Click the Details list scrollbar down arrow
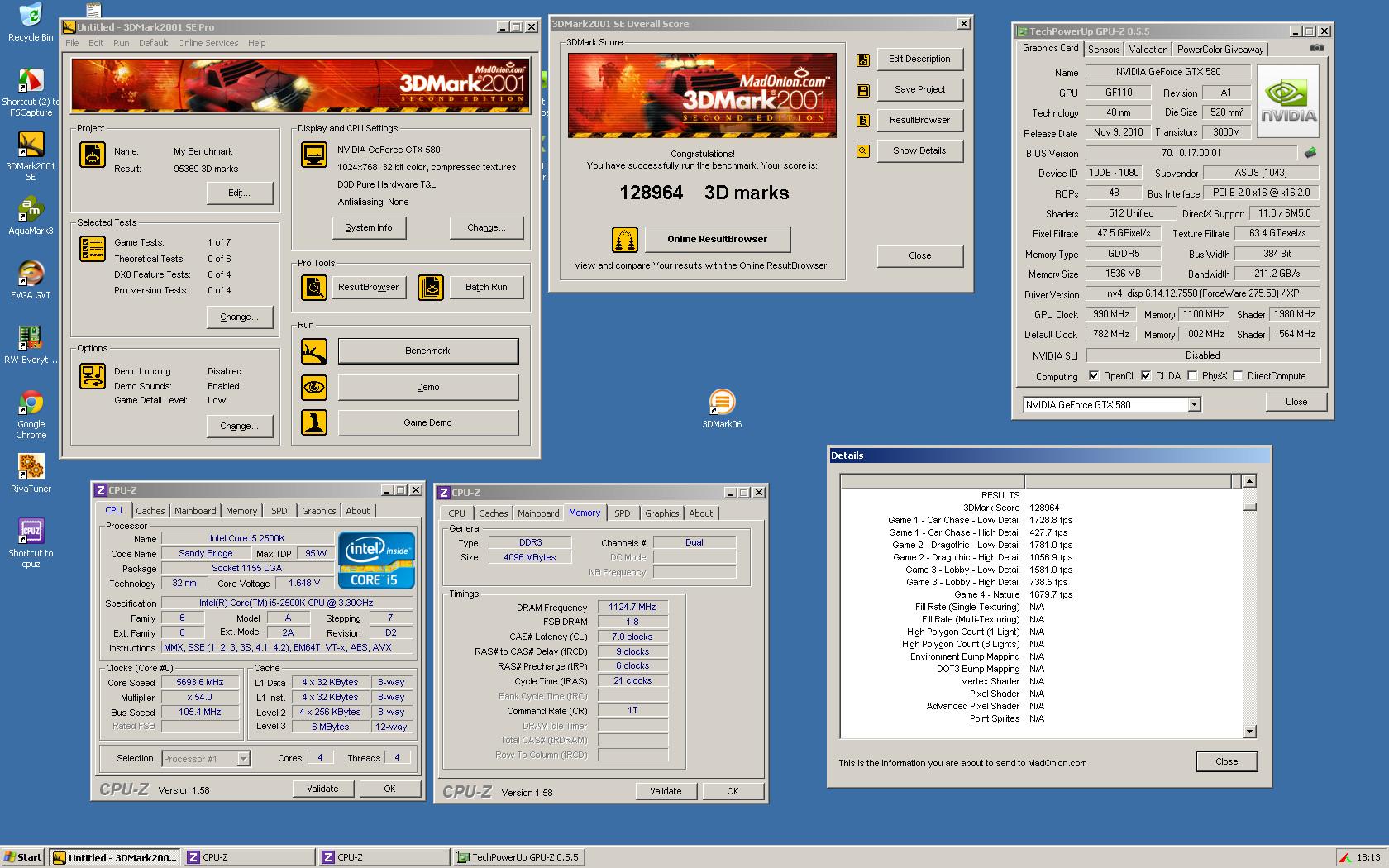1389x868 pixels. 1250,732
